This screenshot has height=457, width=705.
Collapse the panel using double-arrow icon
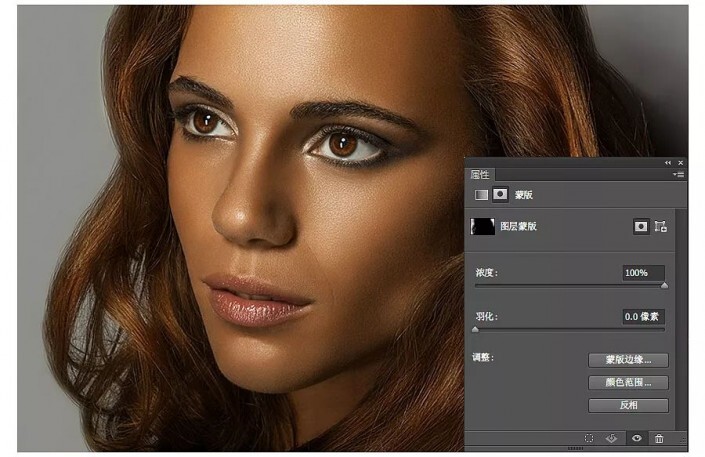click(x=668, y=162)
